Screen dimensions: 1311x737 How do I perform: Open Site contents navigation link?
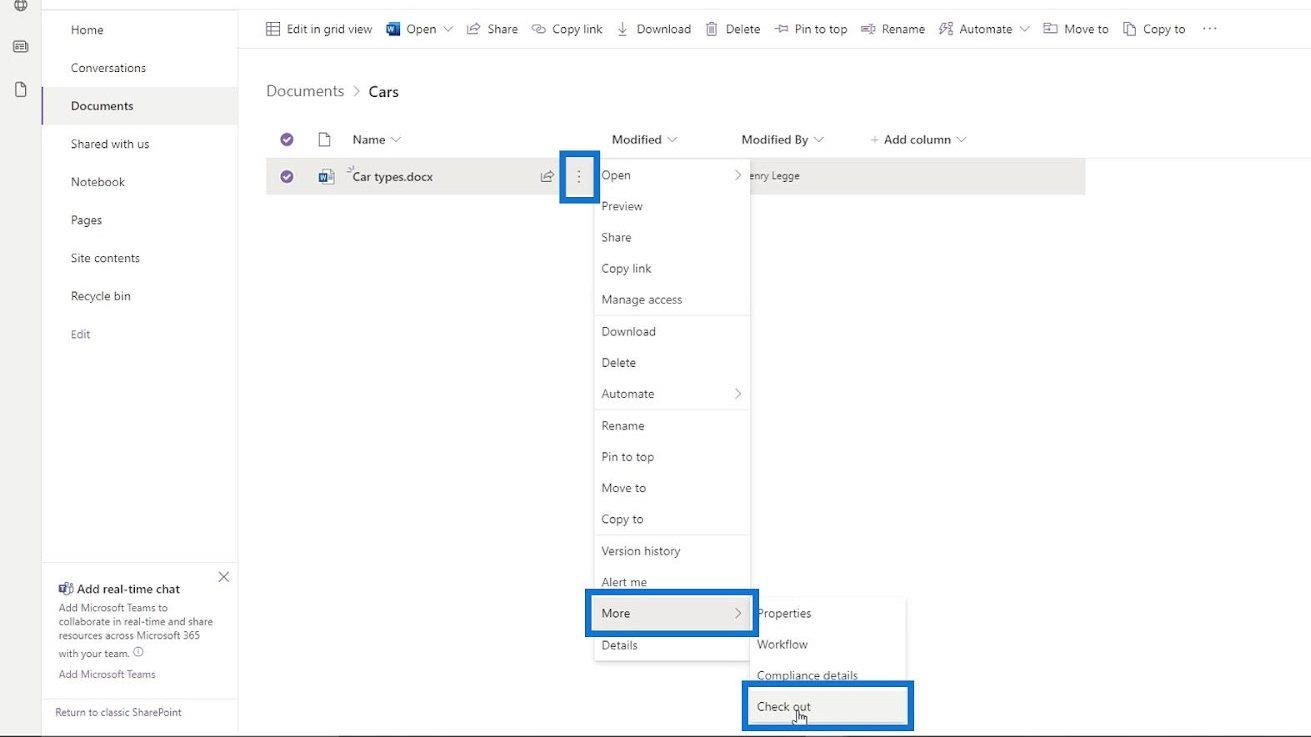(105, 258)
